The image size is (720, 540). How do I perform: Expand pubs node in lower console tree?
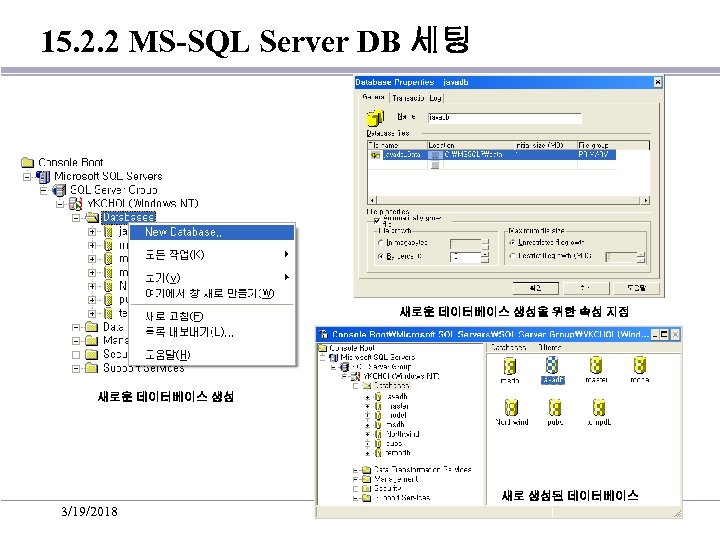367,444
